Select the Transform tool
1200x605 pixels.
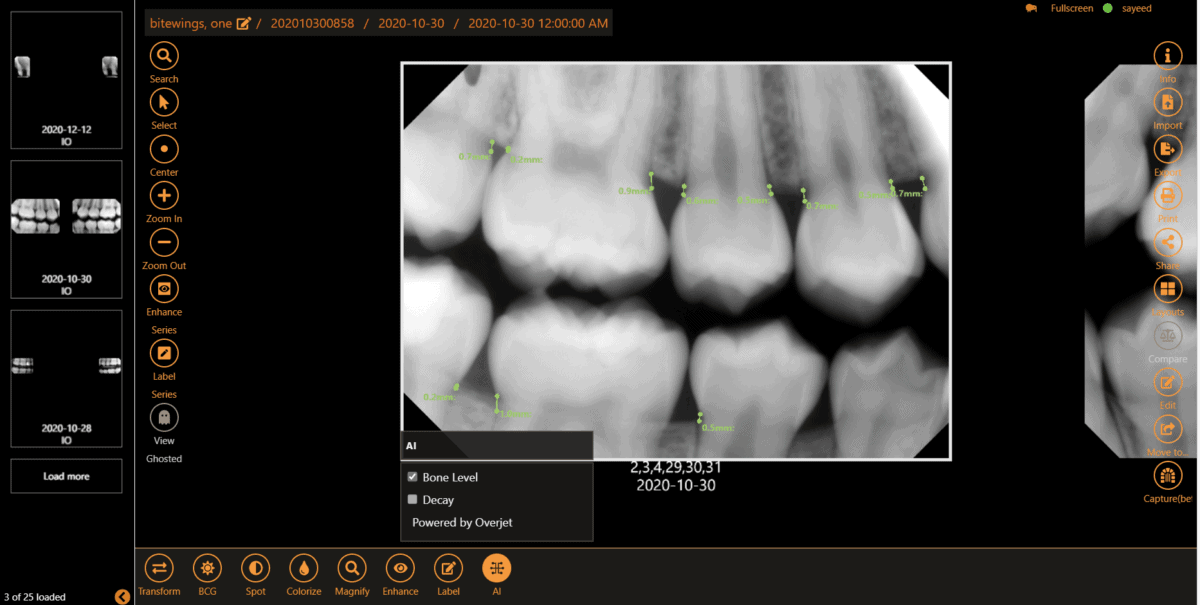[x=159, y=568]
